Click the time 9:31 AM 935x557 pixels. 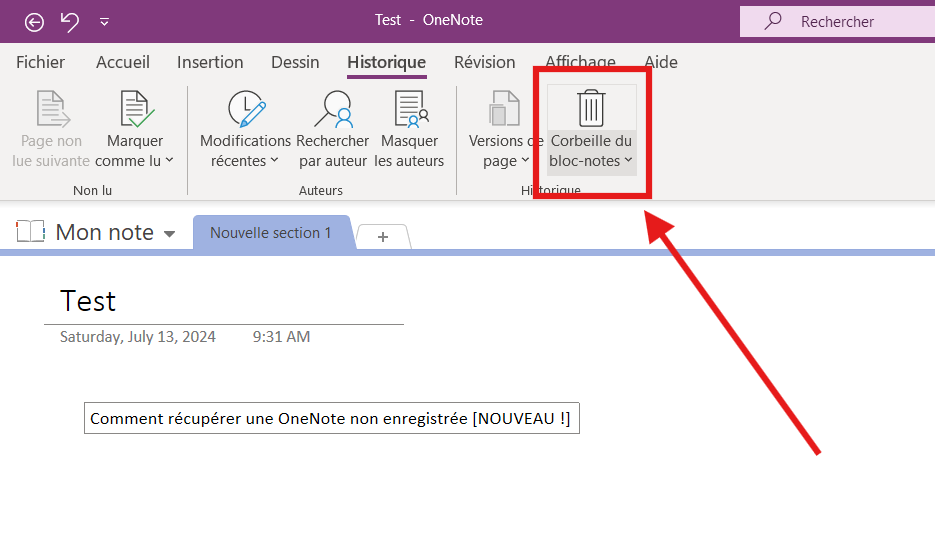coord(281,337)
